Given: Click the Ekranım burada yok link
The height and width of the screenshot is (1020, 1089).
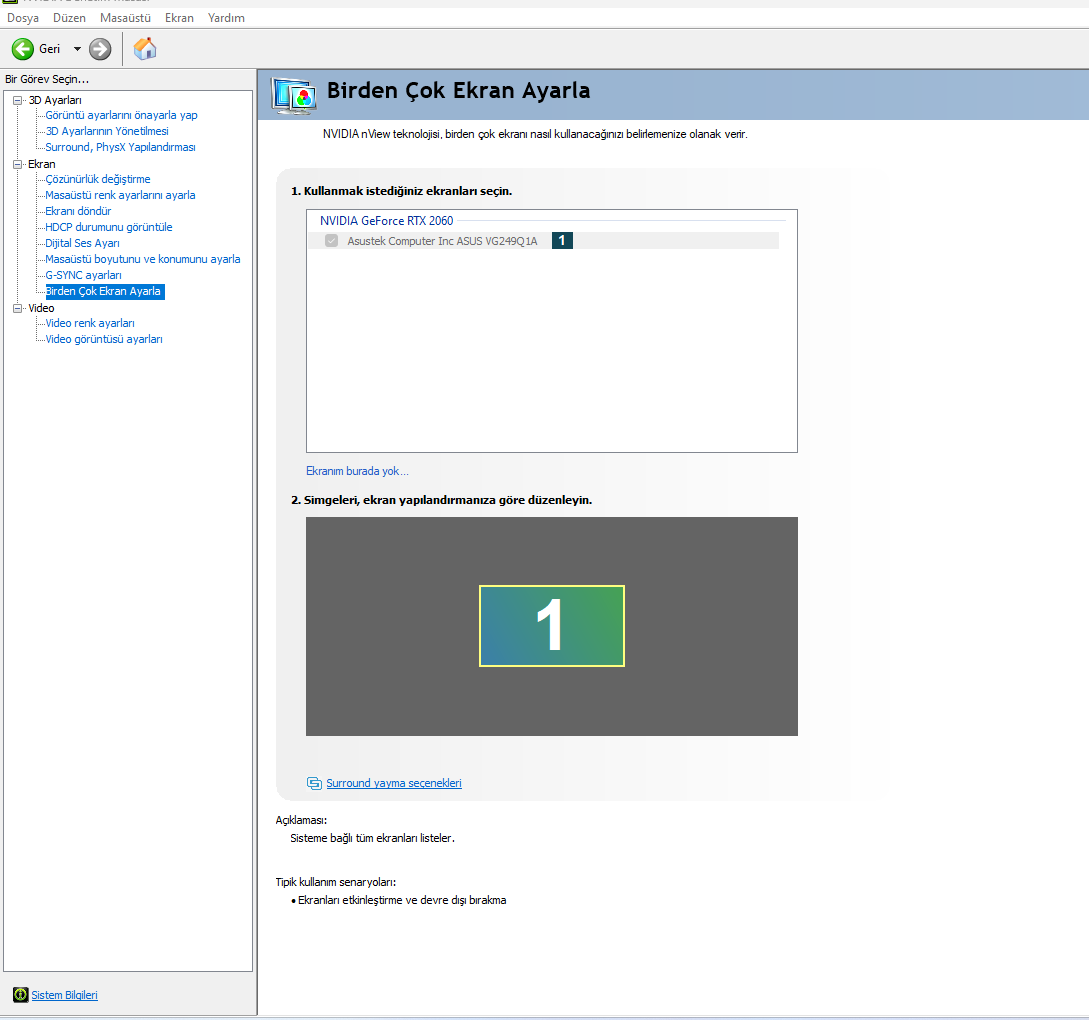Looking at the screenshot, I should coord(357,471).
